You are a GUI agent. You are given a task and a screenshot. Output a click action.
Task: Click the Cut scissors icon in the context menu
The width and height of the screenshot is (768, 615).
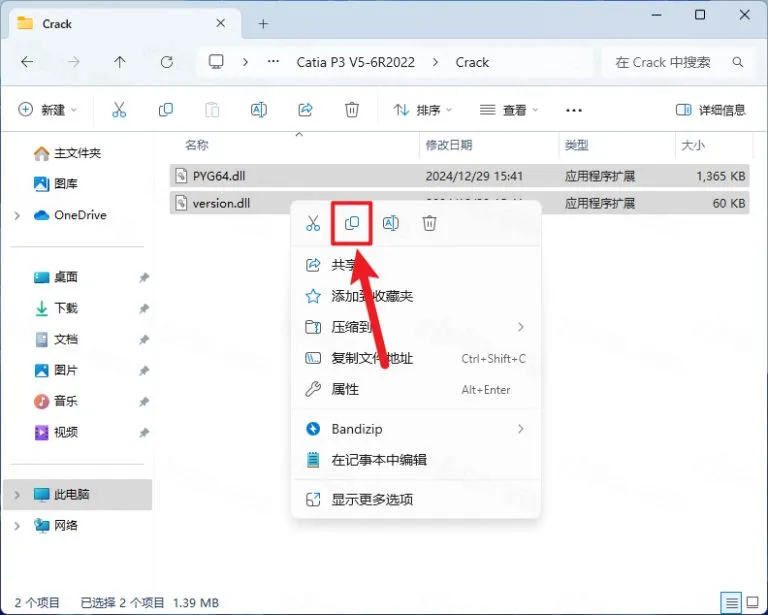tap(312, 223)
